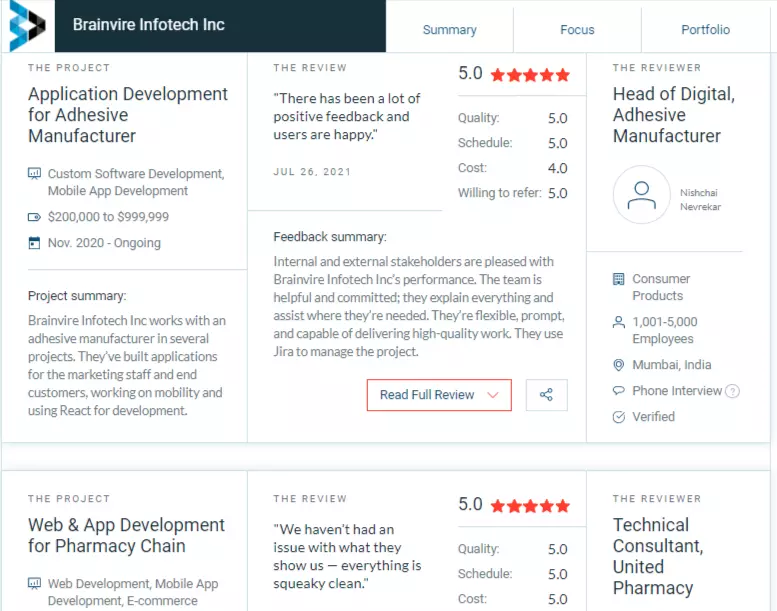Viewport: 777px width, 611px height.
Task: Click the employees person icon
Action: point(619,322)
